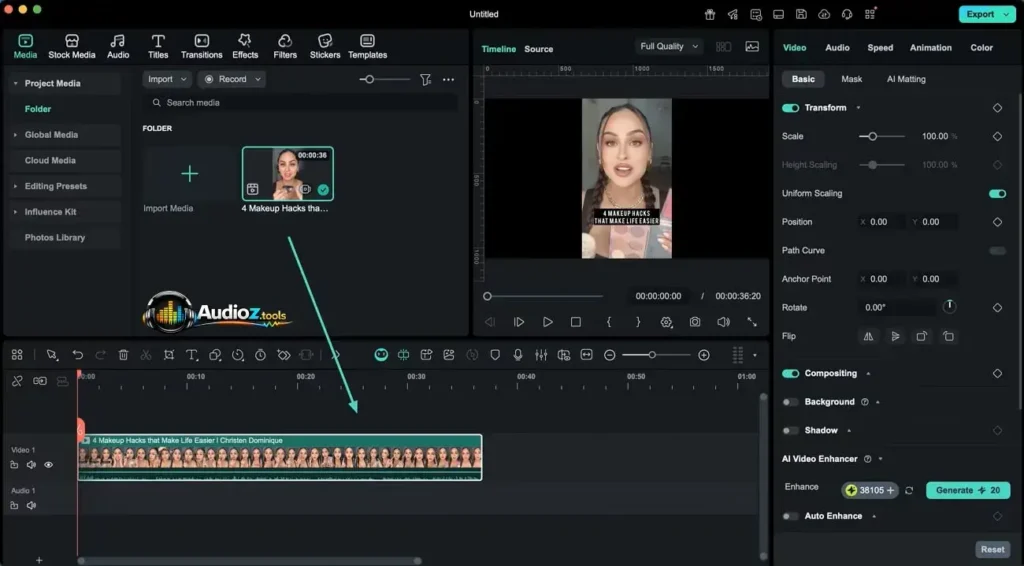Viewport: 1024px width, 566px height.
Task: Select the crop tool in timeline toolbar
Action: (x=168, y=355)
